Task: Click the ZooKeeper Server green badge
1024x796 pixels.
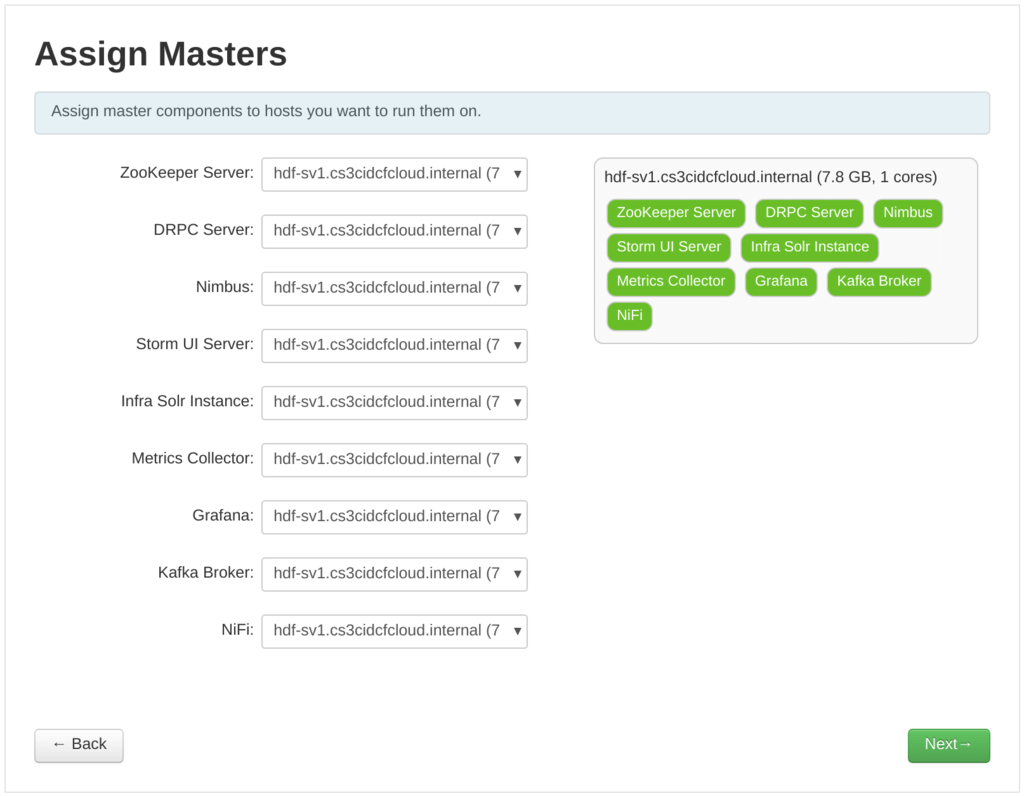Action: pos(676,213)
